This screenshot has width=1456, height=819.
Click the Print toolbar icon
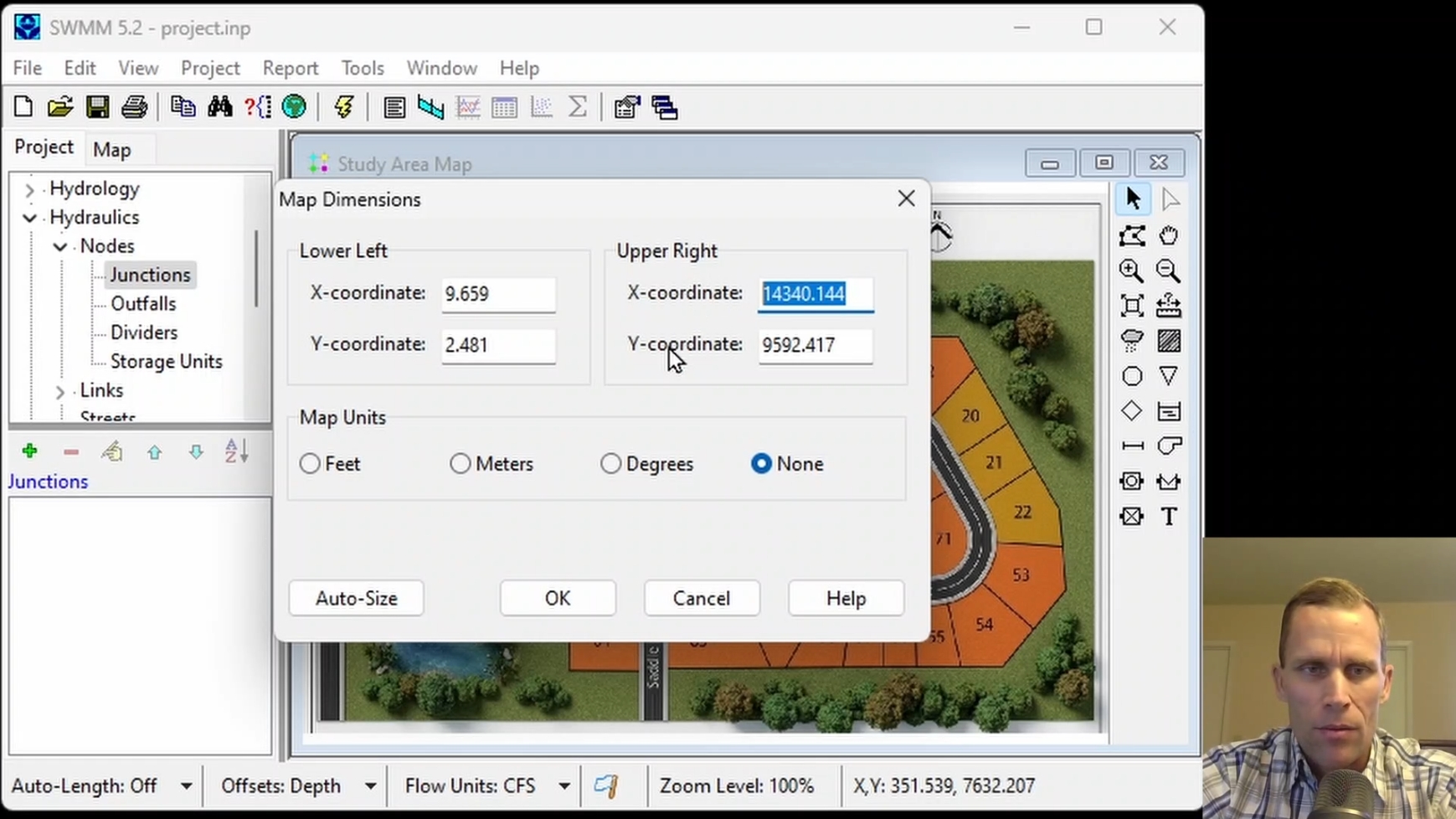point(134,107)
